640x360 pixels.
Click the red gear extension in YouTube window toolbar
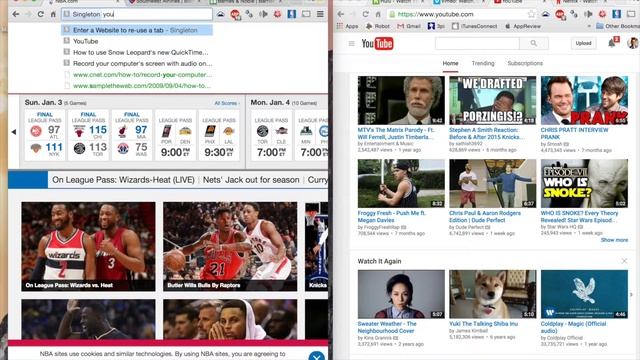click(x=602, y=14)
